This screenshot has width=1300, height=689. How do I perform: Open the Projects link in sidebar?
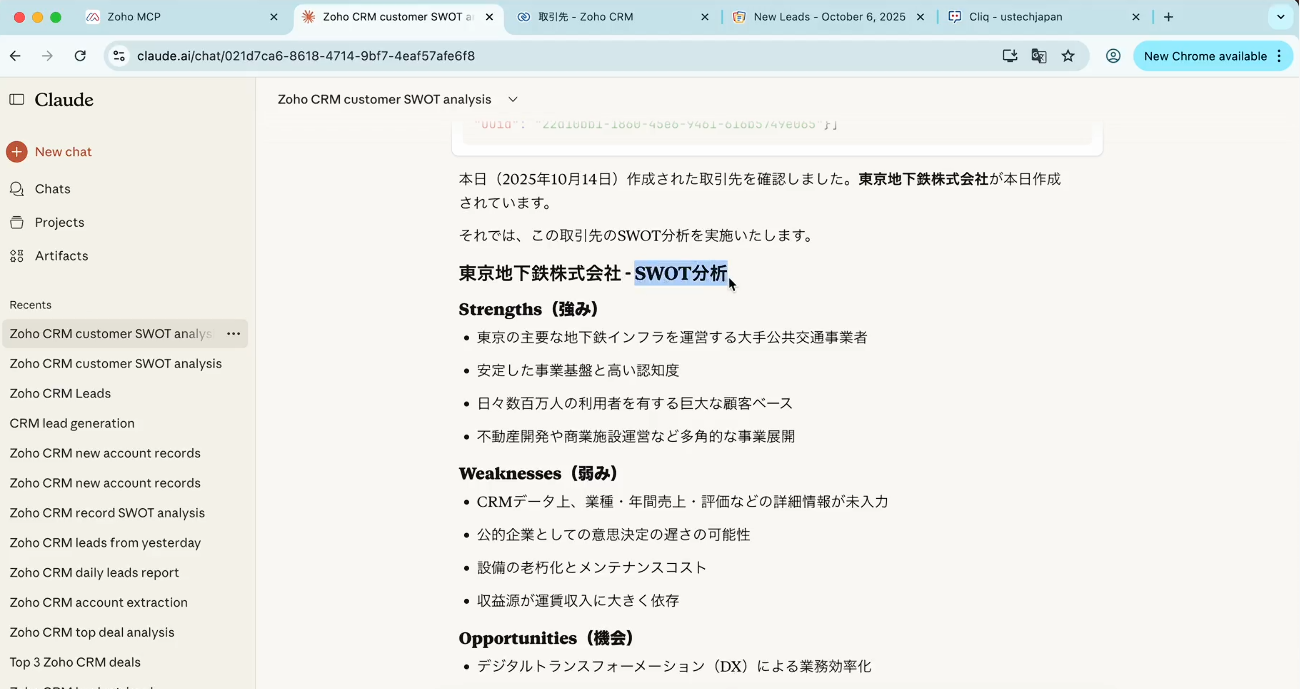point(59,222)
